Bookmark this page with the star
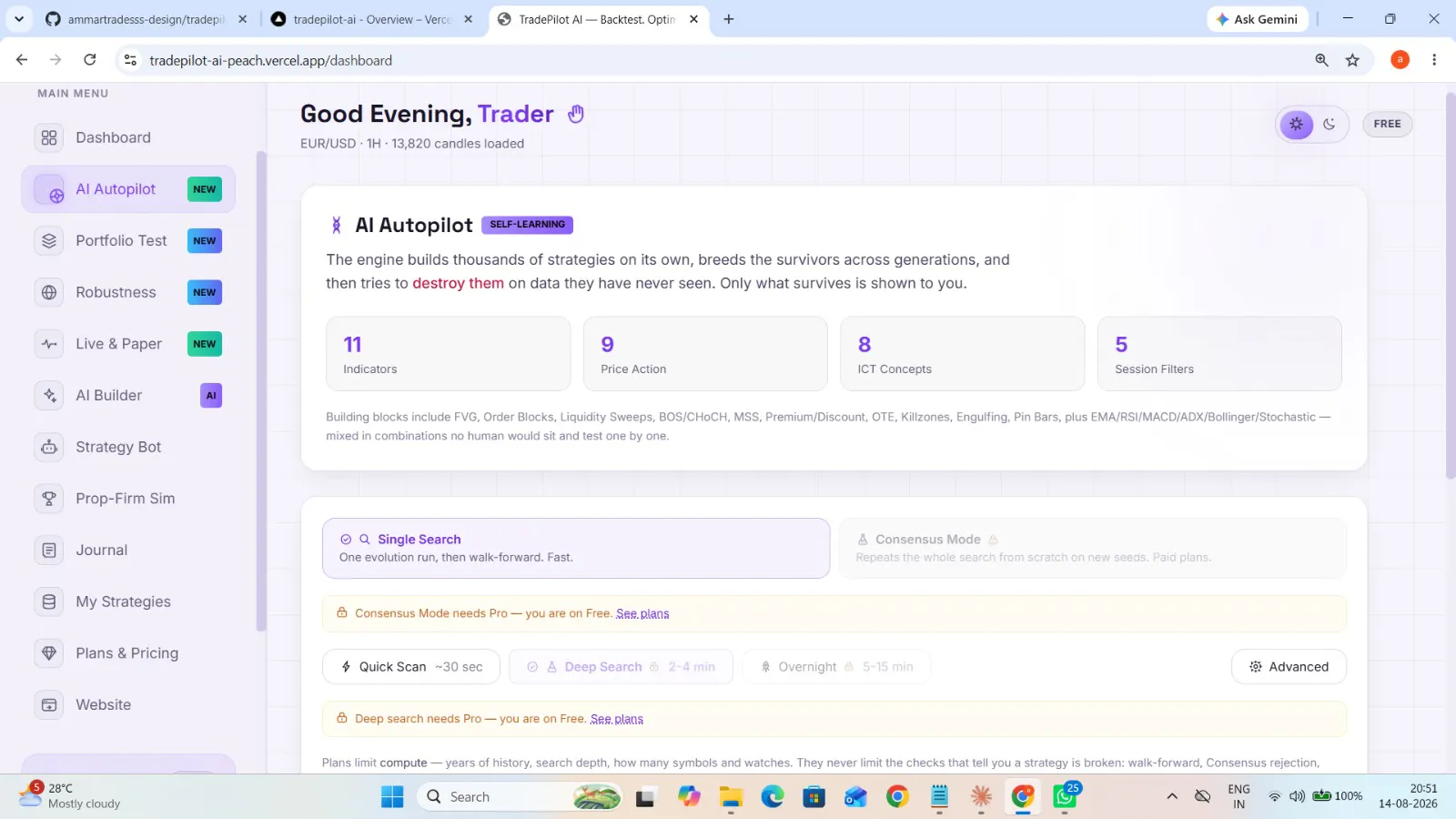Viewport: 1456px width, 819px height. pyautogui.click(x=1352, y=60)
